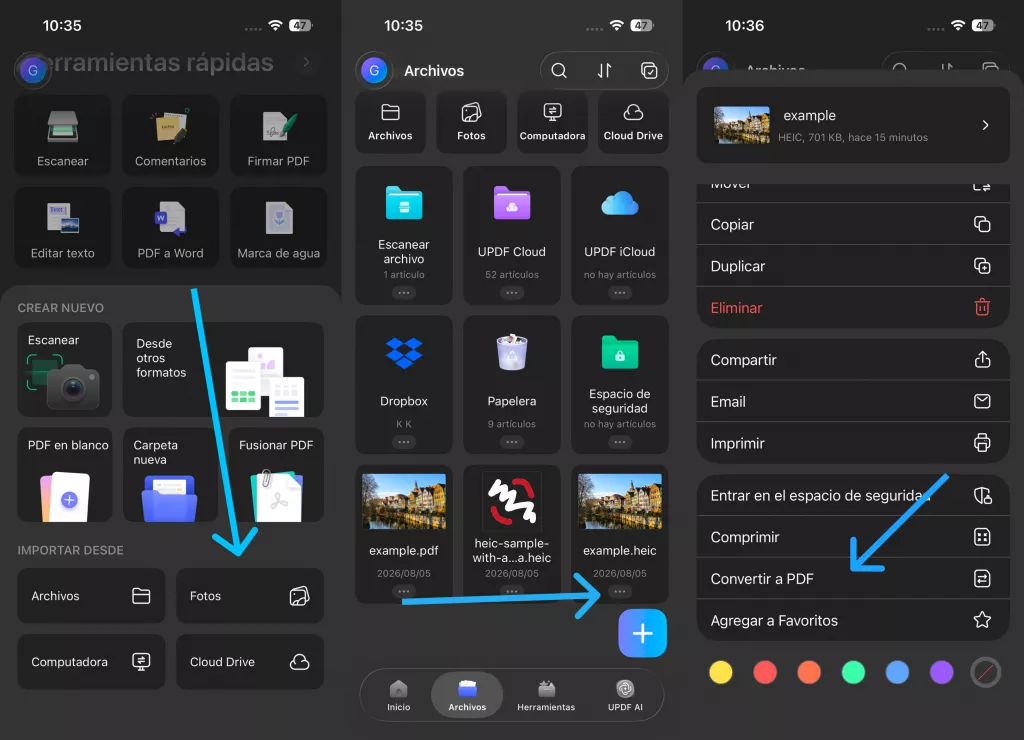
Task: Import from Computadora button
Action: (91, 662)
